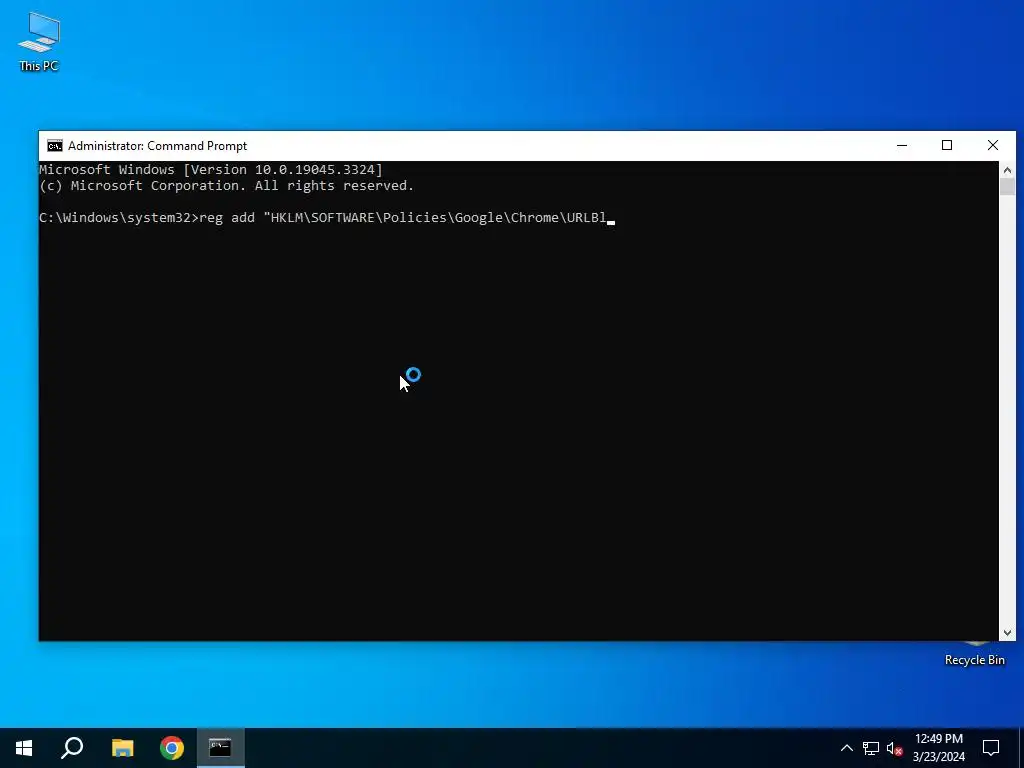This screenshot has height=768, width=1024.
Task: Click the Microsoft Windows version line
Action: coord(211,170)
